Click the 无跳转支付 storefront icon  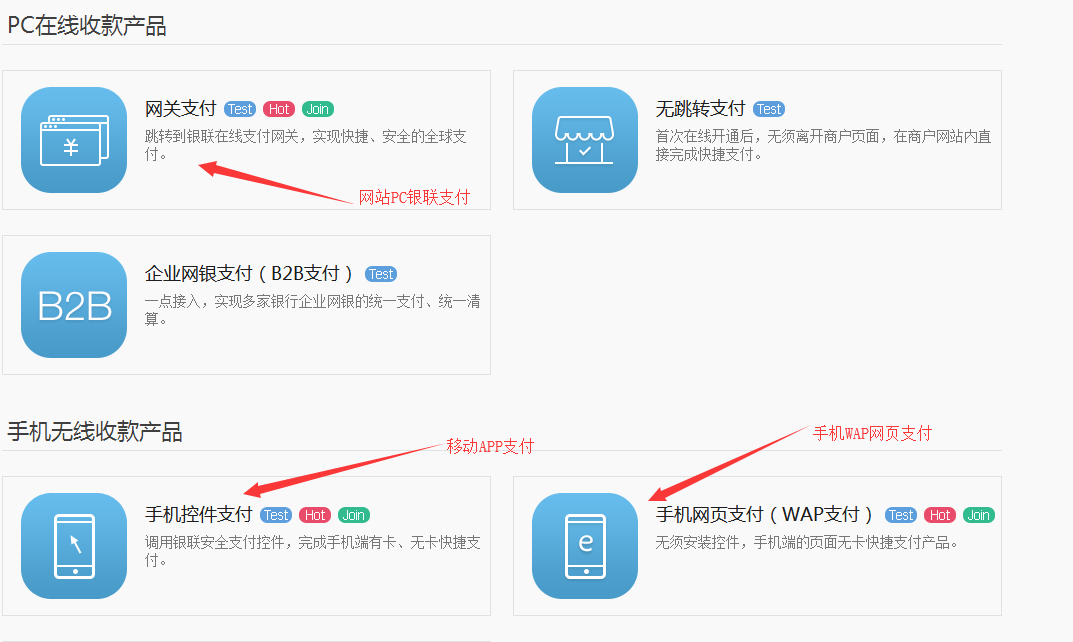pyautogui.click(x=585, y=140)
